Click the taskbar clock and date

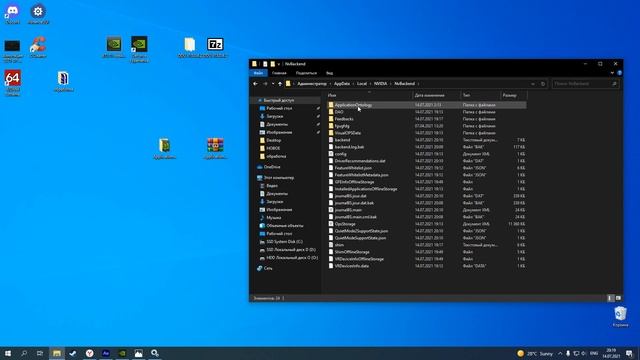click(611, 353)
